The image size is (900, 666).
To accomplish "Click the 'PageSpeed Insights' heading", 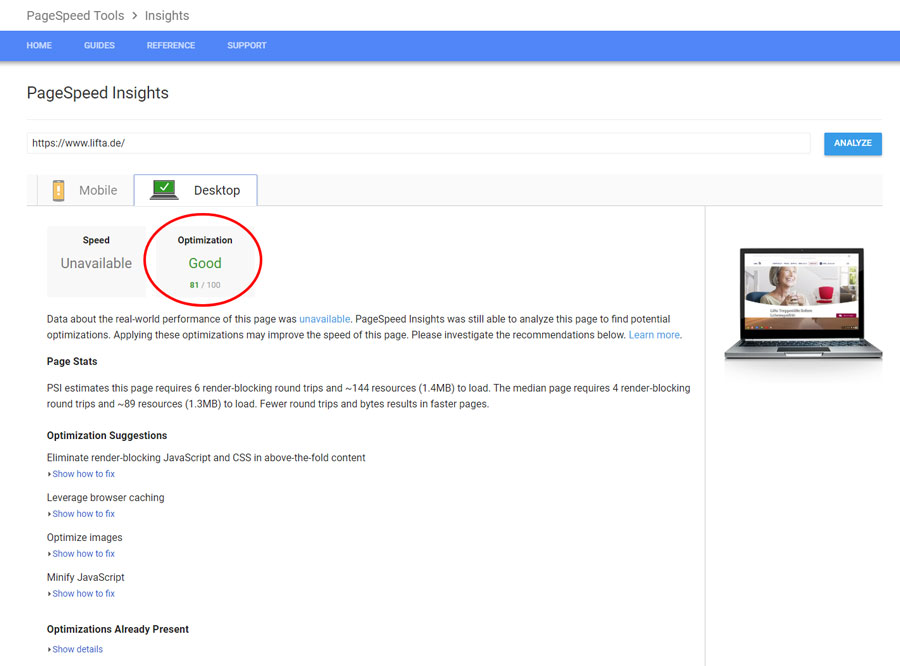I will point(98,93).
